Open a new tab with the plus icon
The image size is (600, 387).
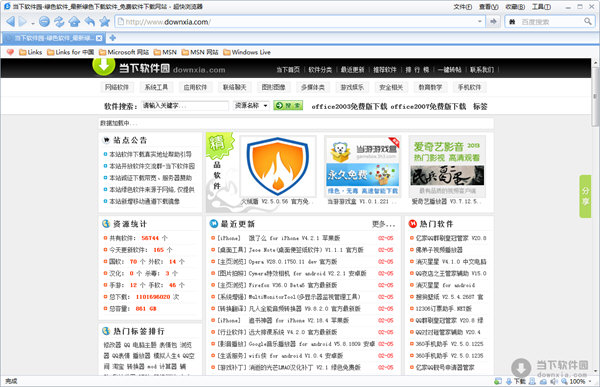click(112, 38)
